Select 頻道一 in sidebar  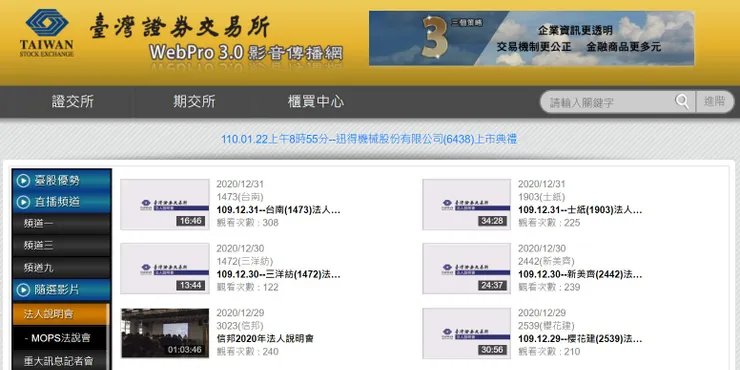point(62,224)
